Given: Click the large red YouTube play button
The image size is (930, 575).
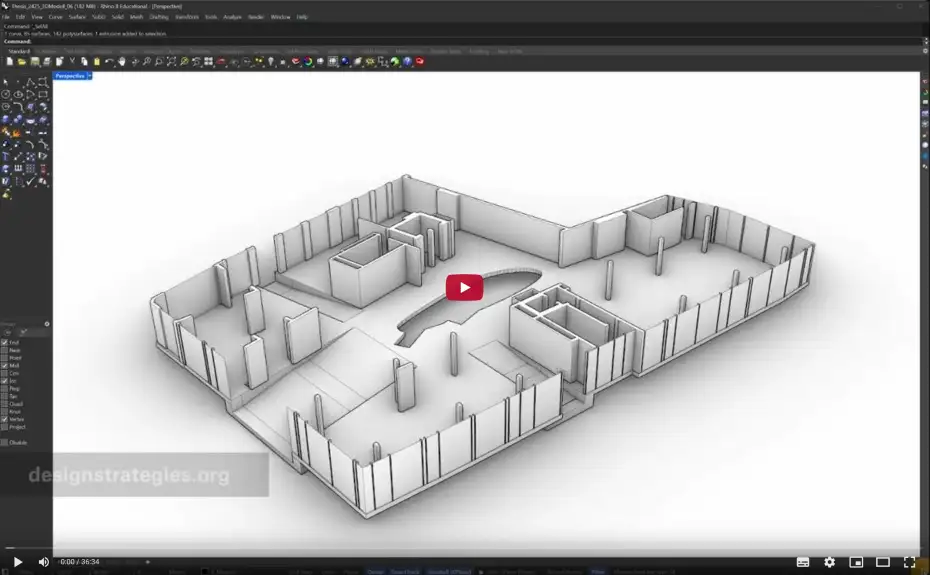Looking at the screenshot, I should click(464, 287).
